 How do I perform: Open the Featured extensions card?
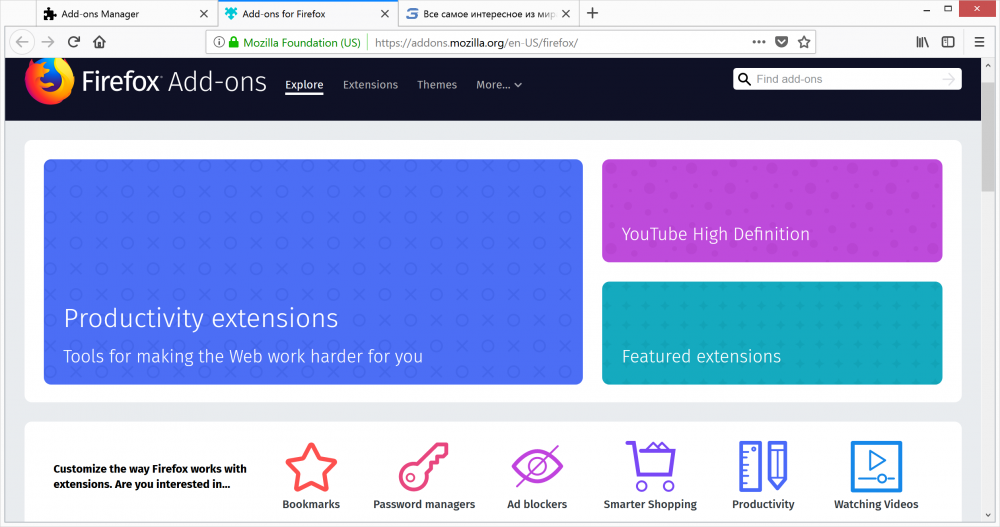tap(772, 333)
